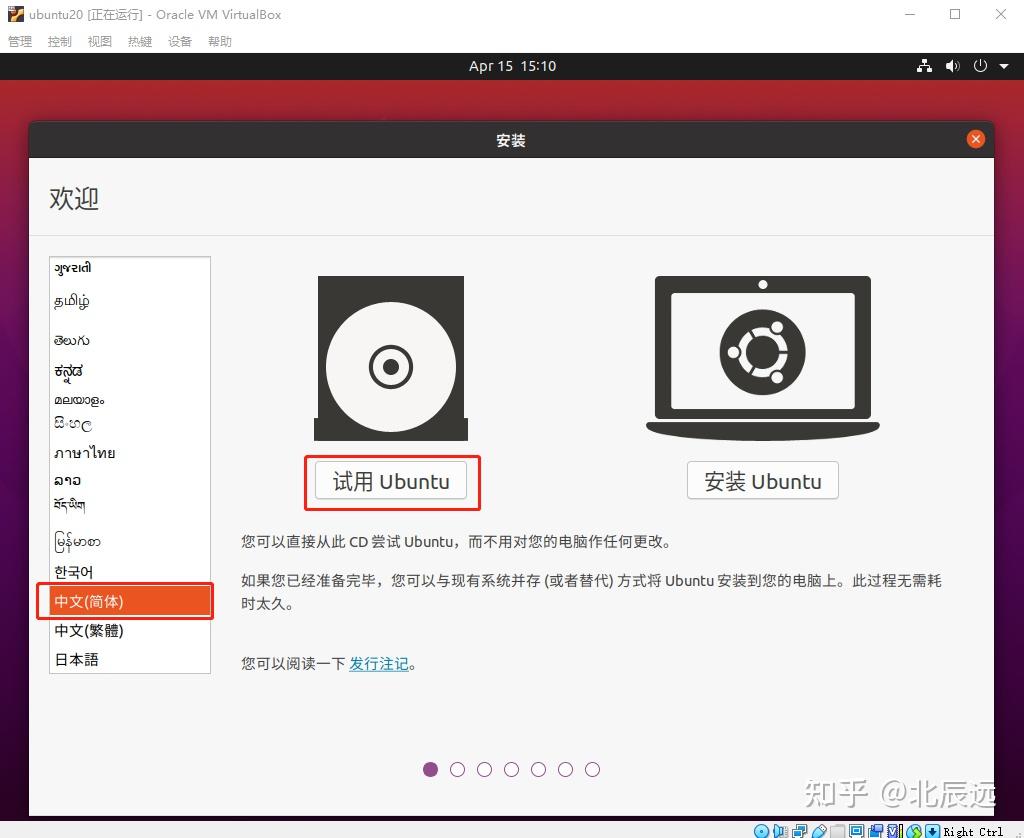Open the 设备 menu in VirtualBox
Screen dimensions: 1024x838
click(x=180, y=41)
